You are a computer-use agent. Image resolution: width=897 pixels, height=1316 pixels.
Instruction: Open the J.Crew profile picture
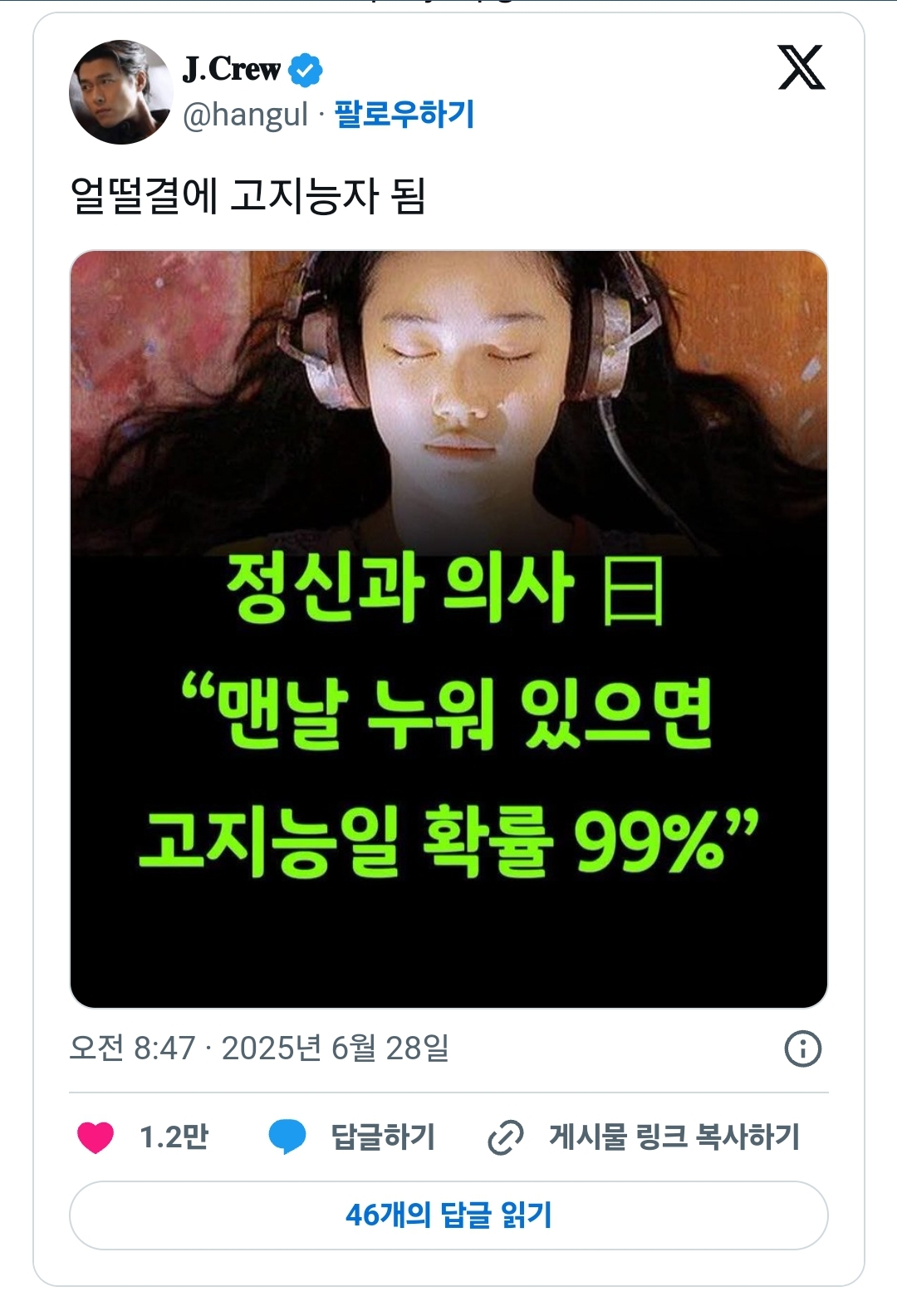120,91
